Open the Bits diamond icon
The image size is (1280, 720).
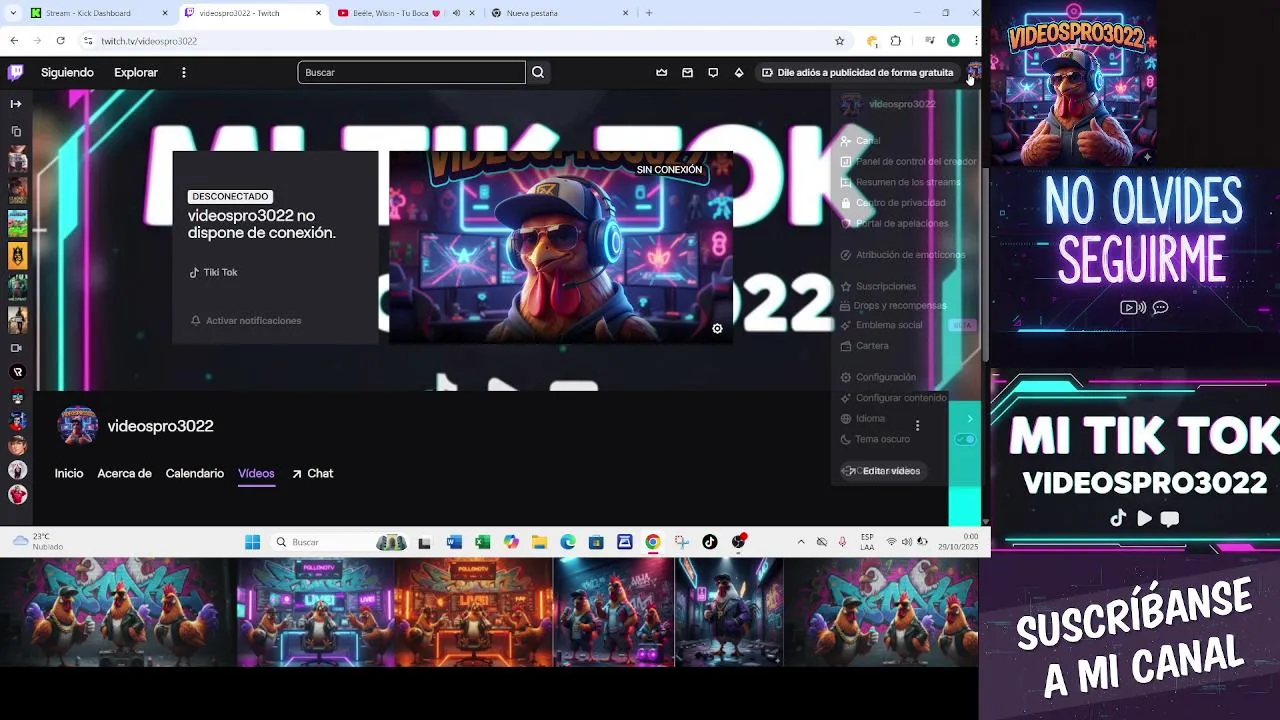point(739,72)
